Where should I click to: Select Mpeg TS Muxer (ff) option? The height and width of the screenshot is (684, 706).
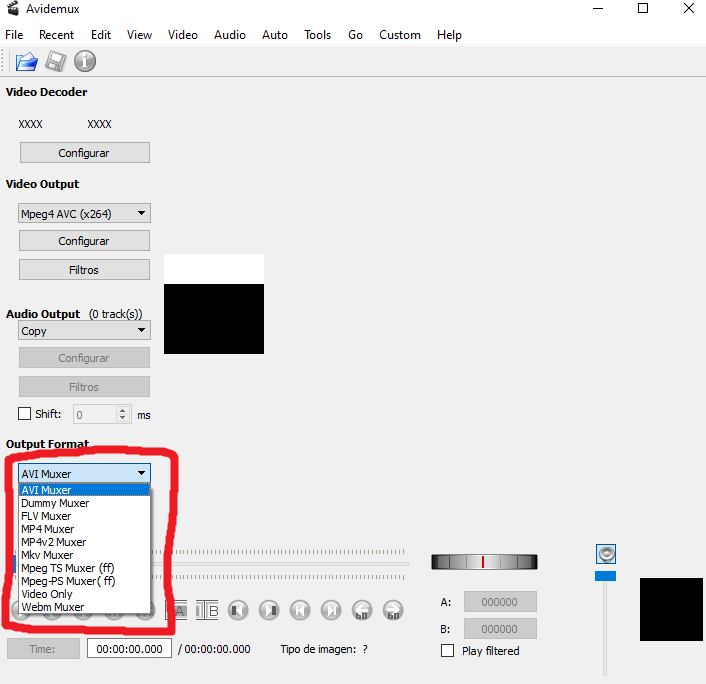84,568
